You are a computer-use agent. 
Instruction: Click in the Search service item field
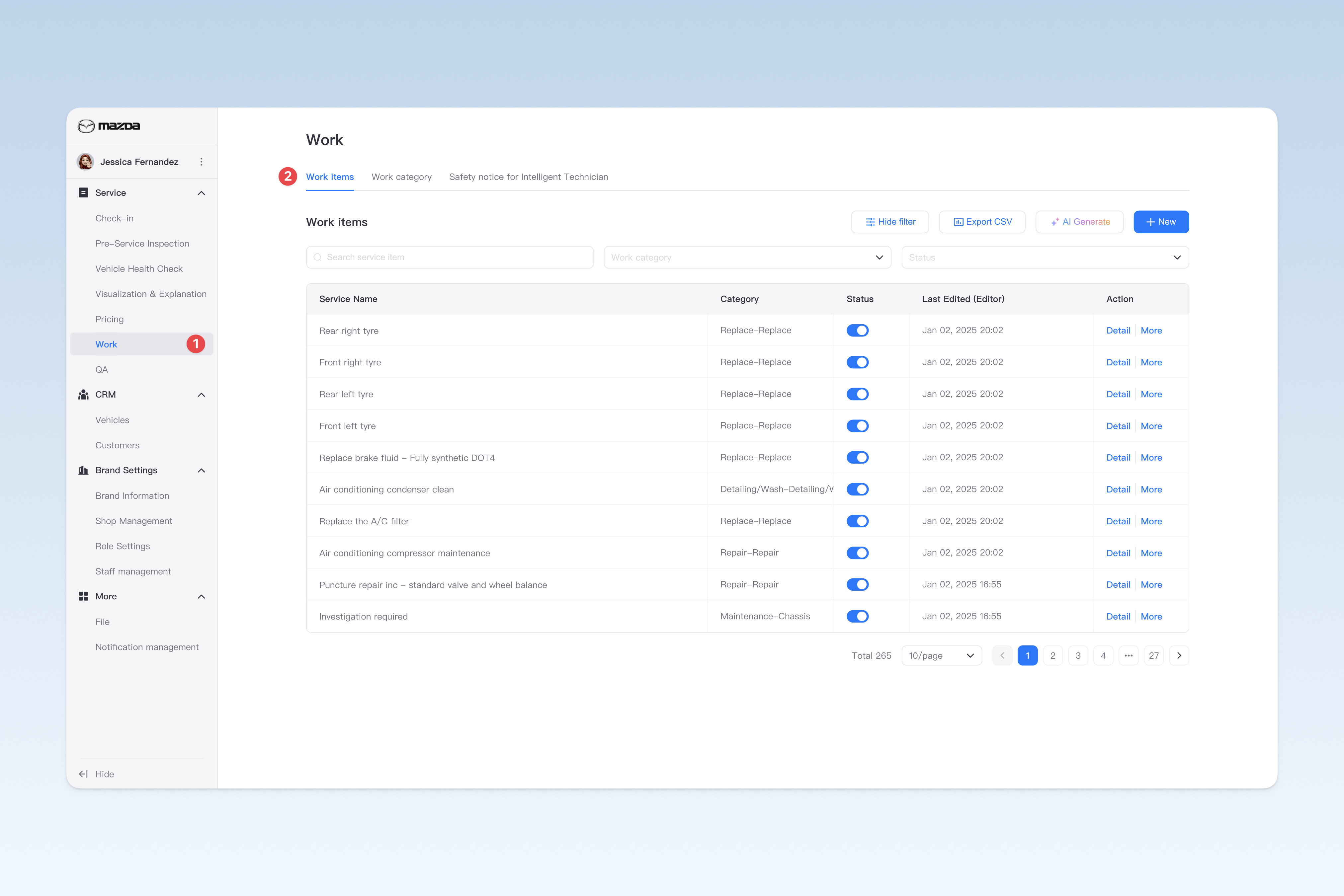pyautogui.click(x=450, y=257)
